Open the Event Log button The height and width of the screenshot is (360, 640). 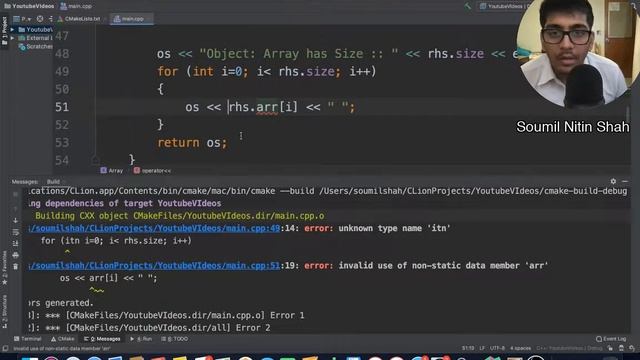pos(611,339)
